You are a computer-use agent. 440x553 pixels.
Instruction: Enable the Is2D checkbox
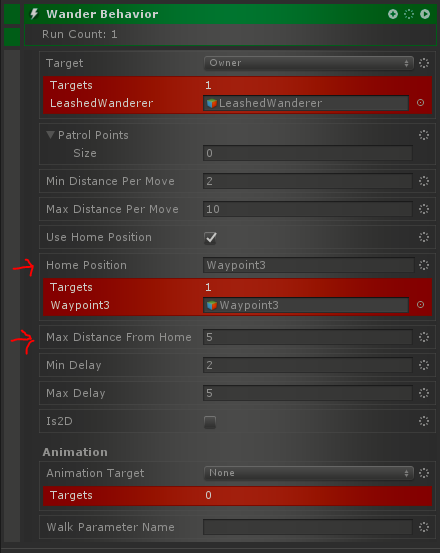click(210, 422)
